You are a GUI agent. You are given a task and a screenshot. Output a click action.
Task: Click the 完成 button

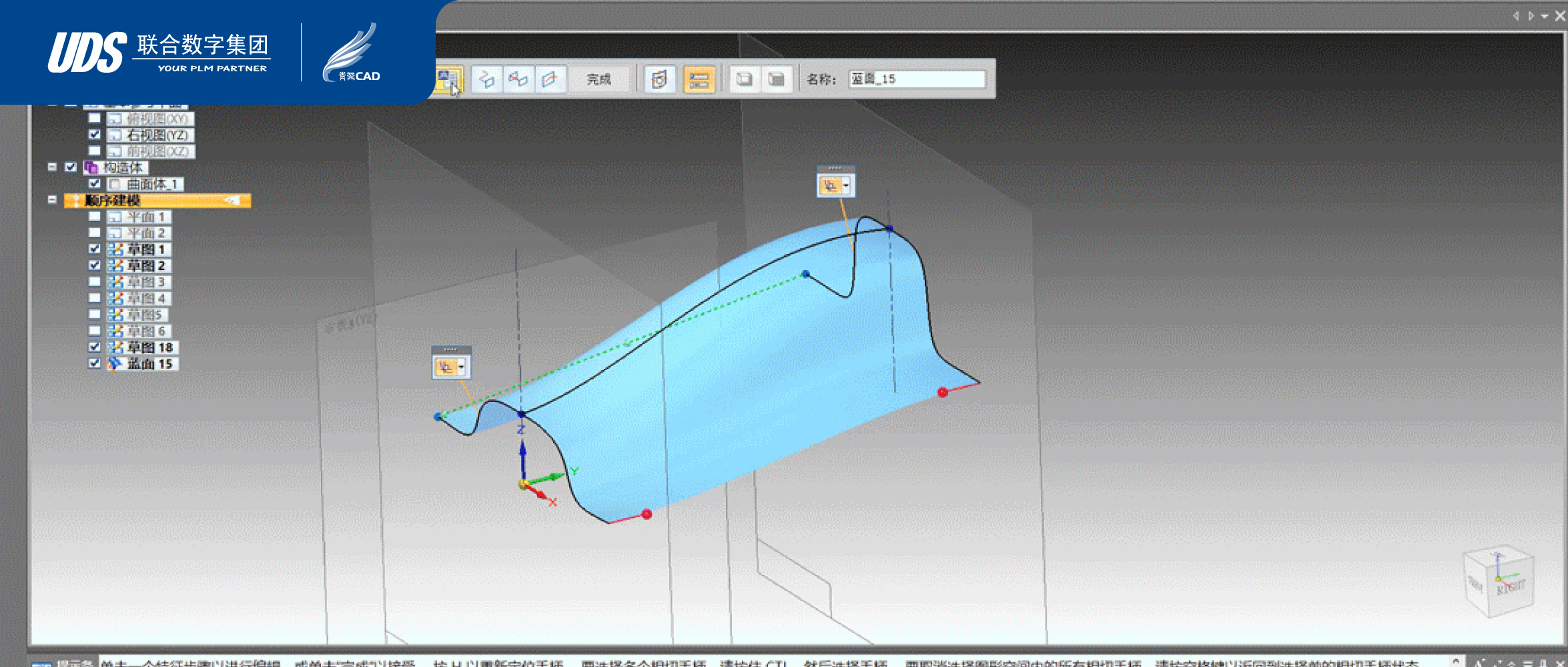coord(599,79)
